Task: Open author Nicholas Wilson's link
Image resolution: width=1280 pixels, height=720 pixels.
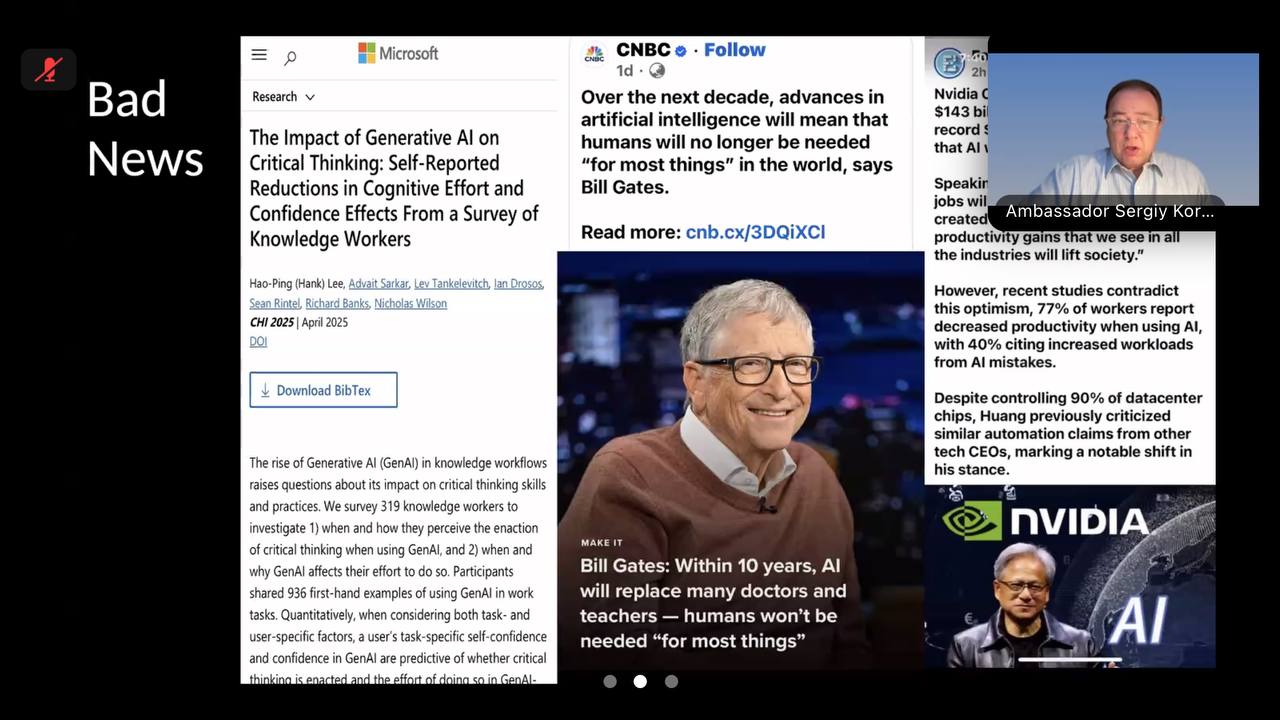Action: pos(410,303)
